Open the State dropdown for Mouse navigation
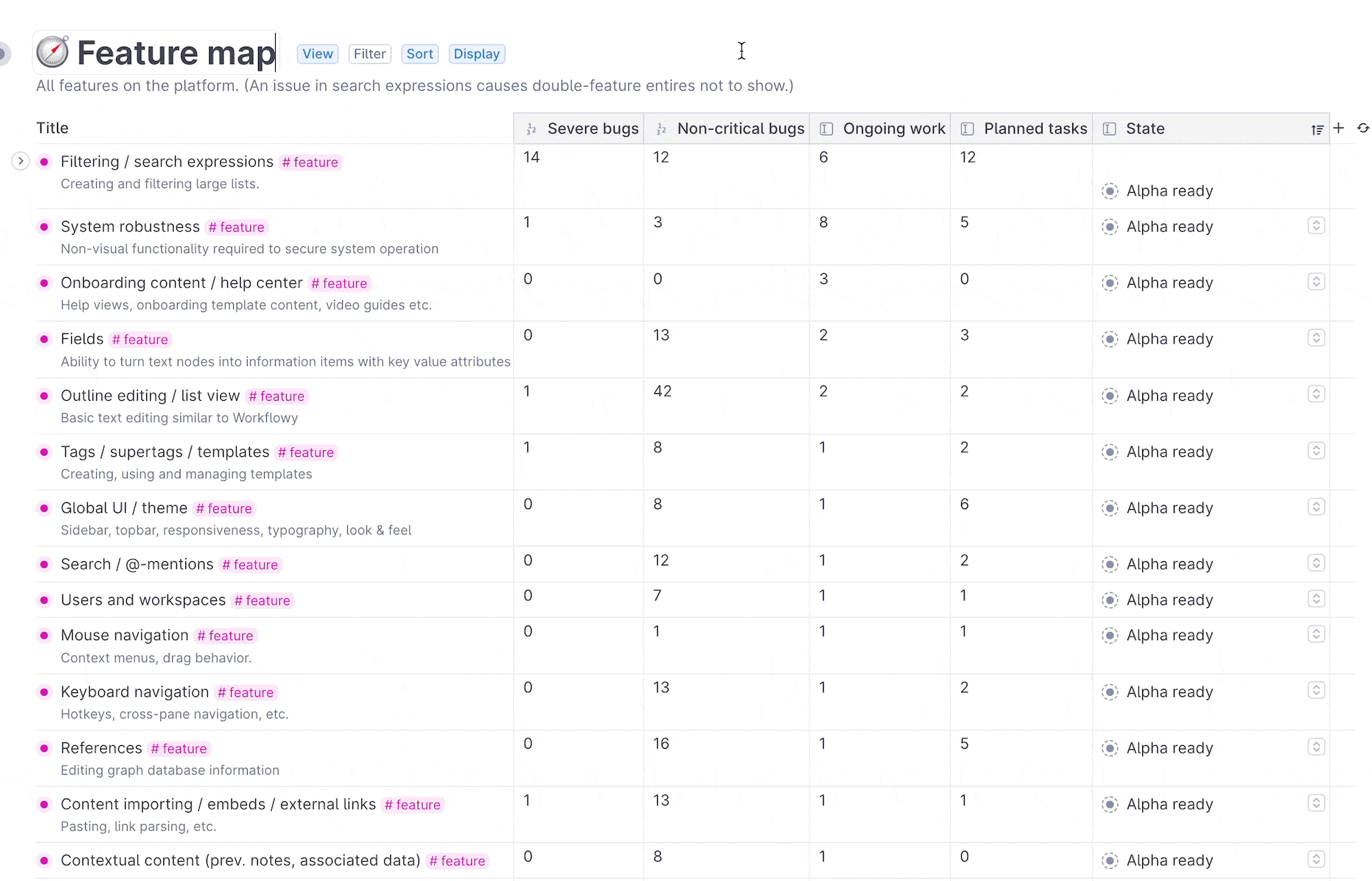The height and width of the screenshot is (881, 1372). click(1316, 634)
